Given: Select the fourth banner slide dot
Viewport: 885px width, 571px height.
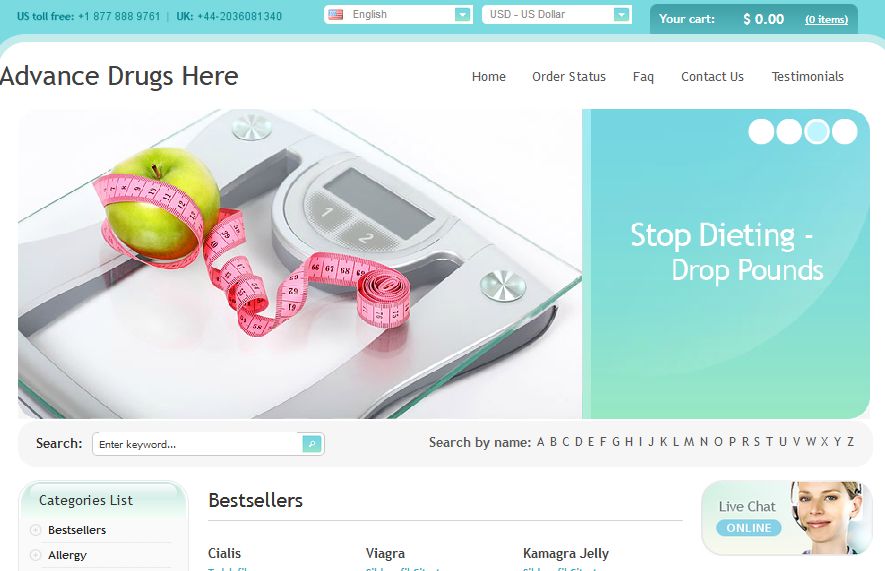Looking at the screenshot, I should point(844,131).
